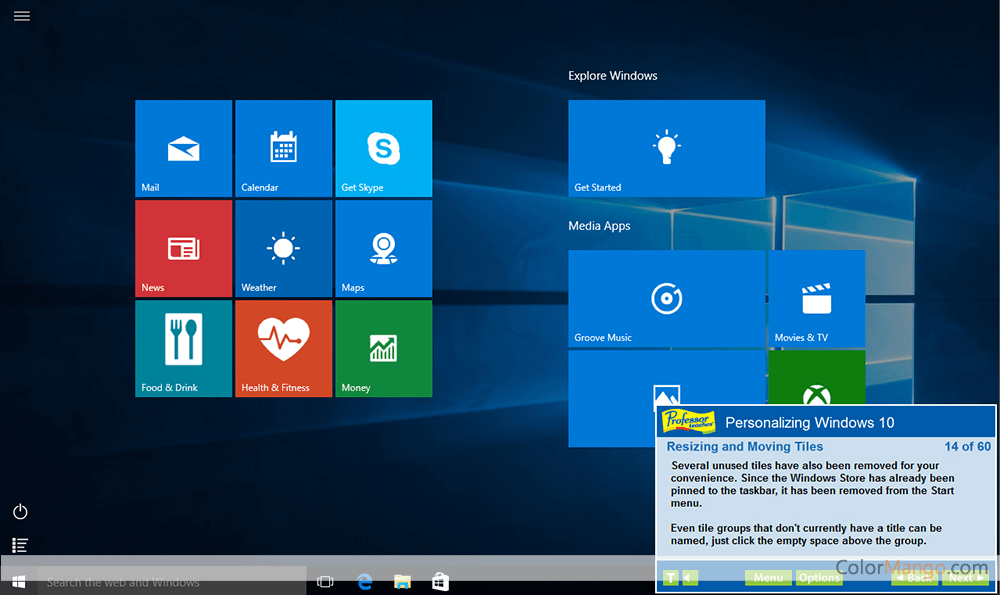This screenshot has width=1000, height=595.
Task: Launch the Groove Music tile
Action: click(666, 298)
